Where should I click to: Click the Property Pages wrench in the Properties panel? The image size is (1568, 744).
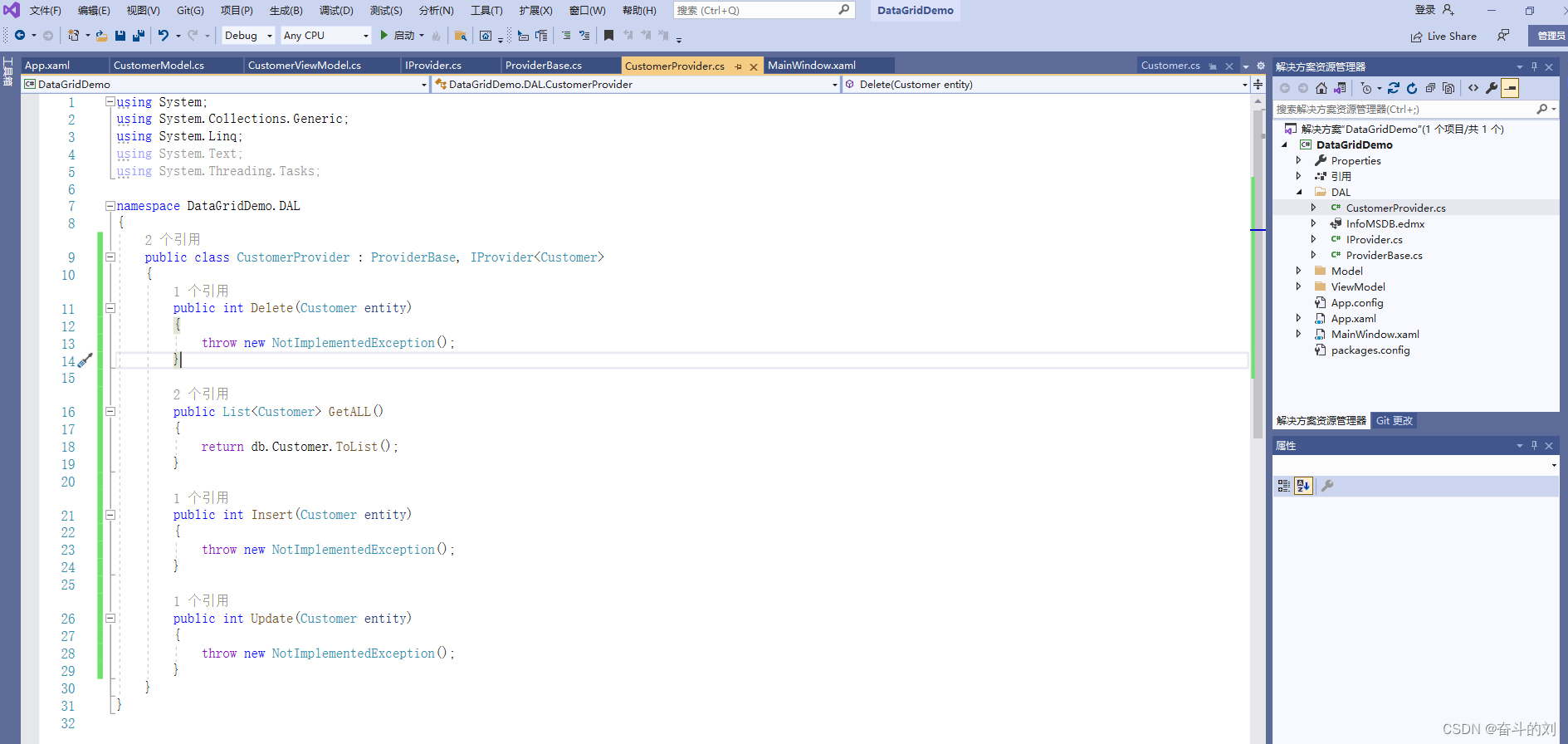pos(1327,486)
